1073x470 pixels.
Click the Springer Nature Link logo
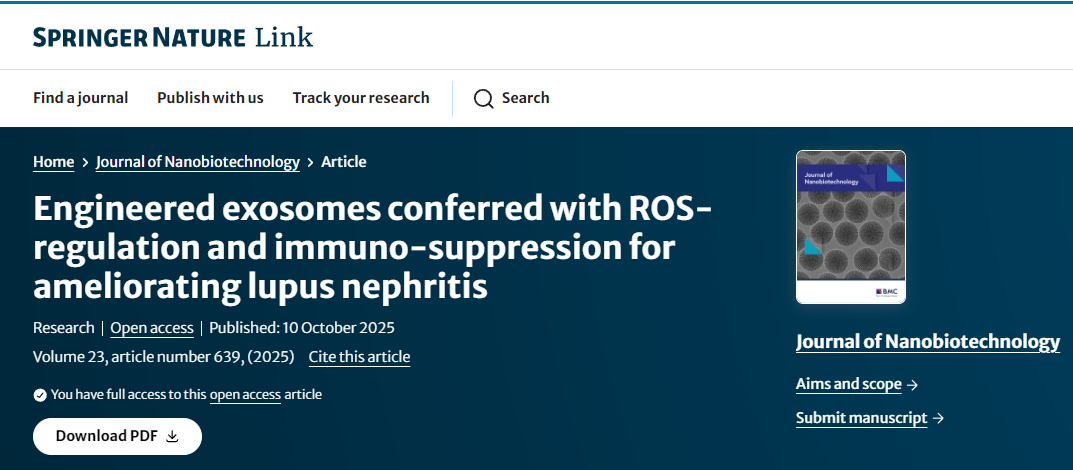click(x=173, y=38)
